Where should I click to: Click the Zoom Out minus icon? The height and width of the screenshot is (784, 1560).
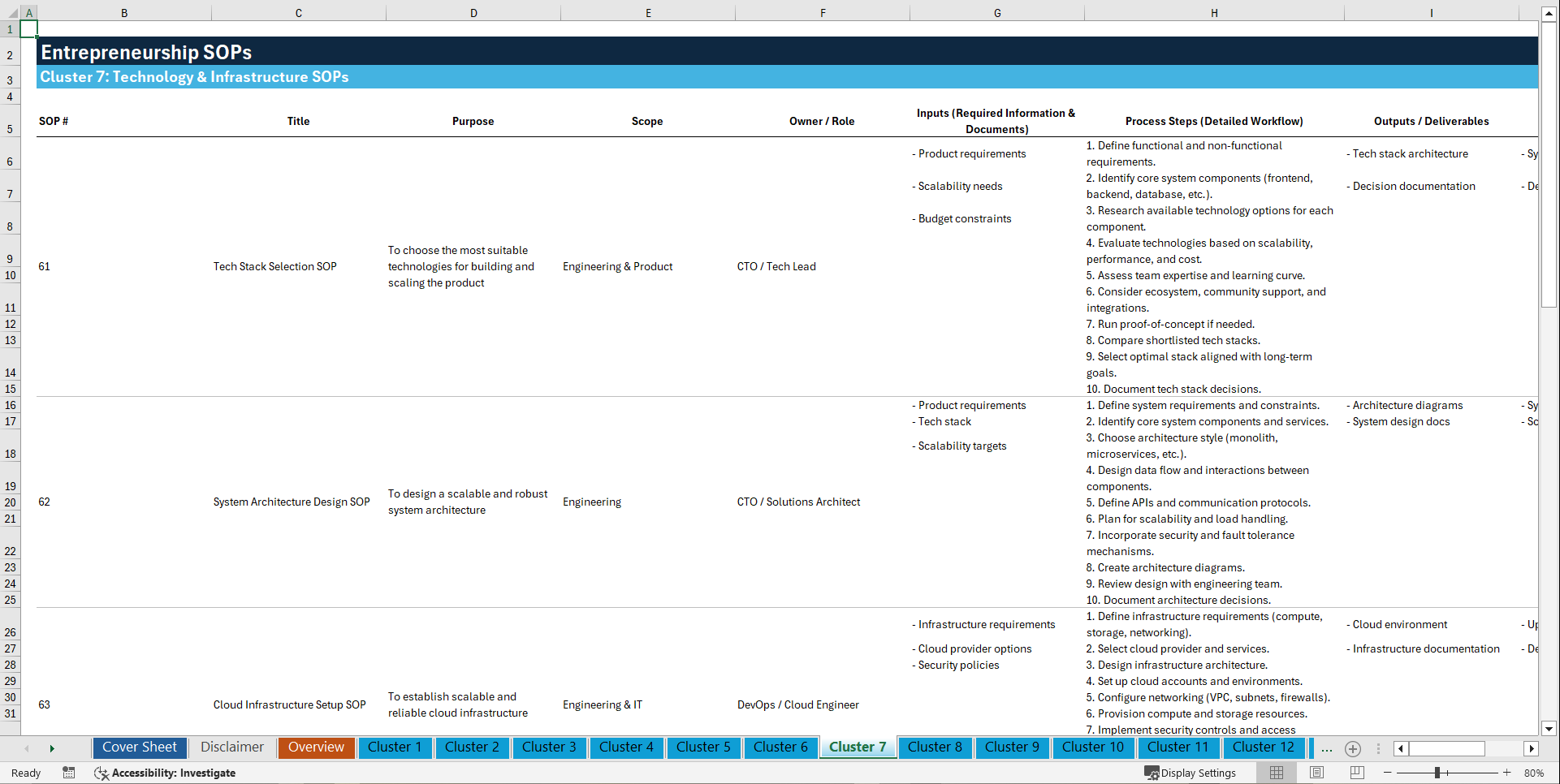click(x=1389, y=773)
